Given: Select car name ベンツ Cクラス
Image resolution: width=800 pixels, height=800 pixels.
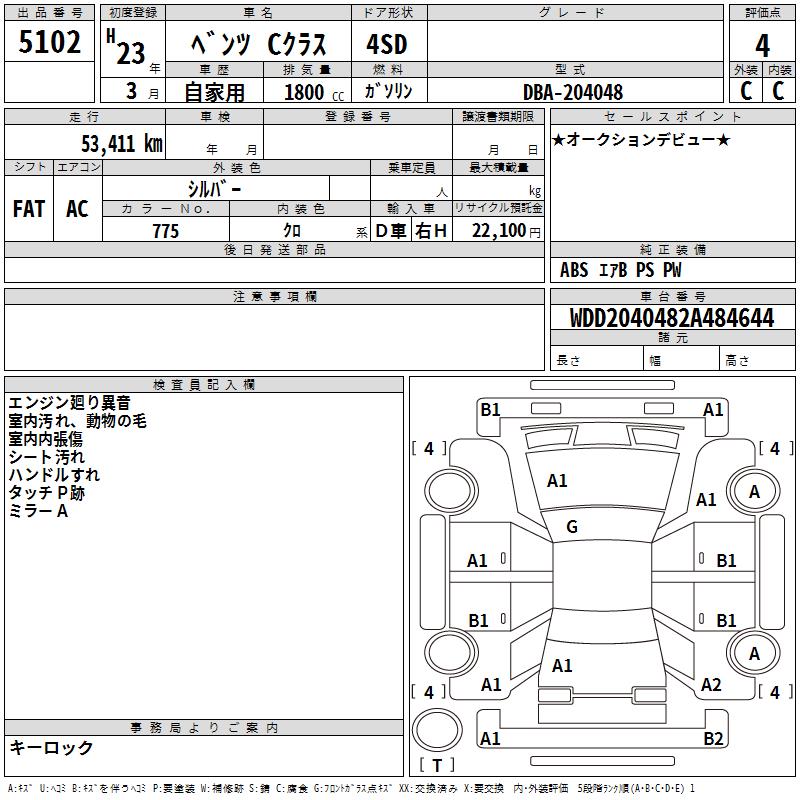Looking at the screenshot, I should click(258, 44).
